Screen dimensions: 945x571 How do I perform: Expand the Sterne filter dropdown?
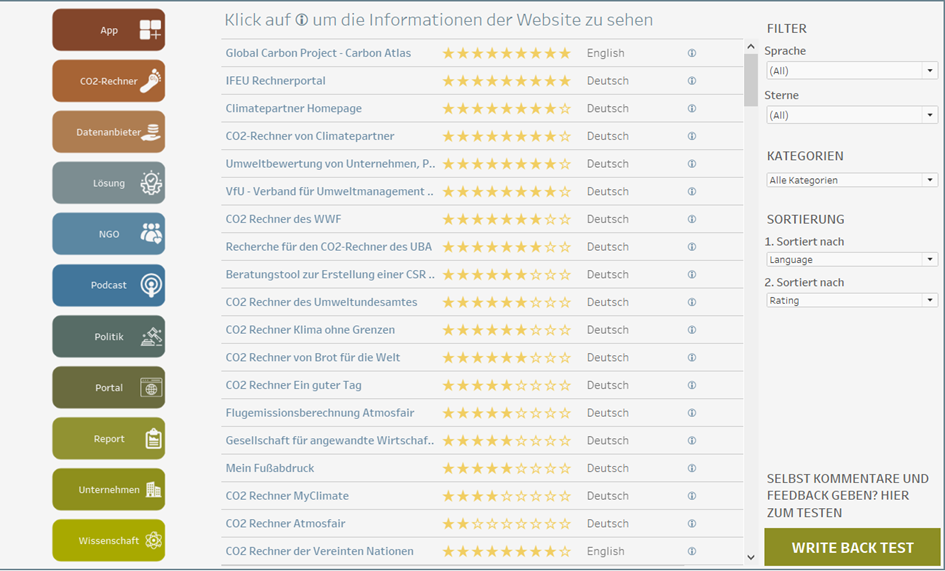tap(851, 115)
